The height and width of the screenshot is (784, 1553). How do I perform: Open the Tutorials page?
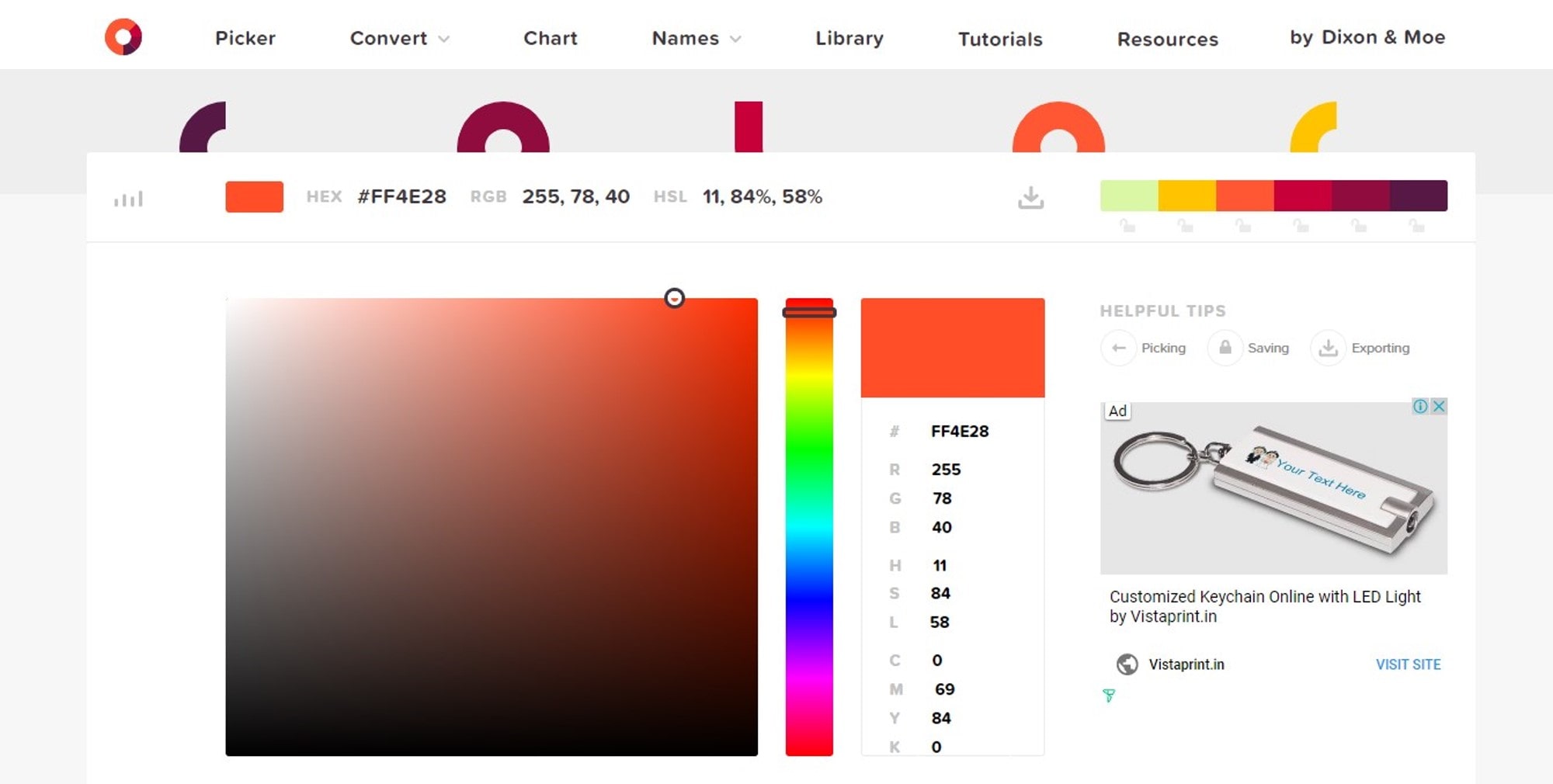[x=999, y=38]
